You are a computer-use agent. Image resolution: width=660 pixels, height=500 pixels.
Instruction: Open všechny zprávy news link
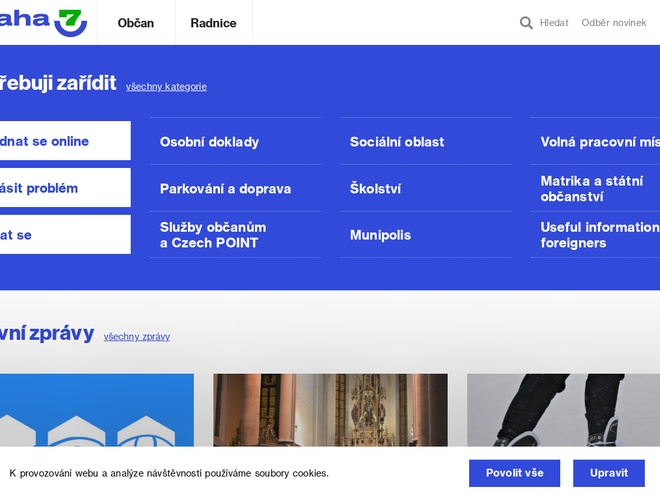coord(137,337)
